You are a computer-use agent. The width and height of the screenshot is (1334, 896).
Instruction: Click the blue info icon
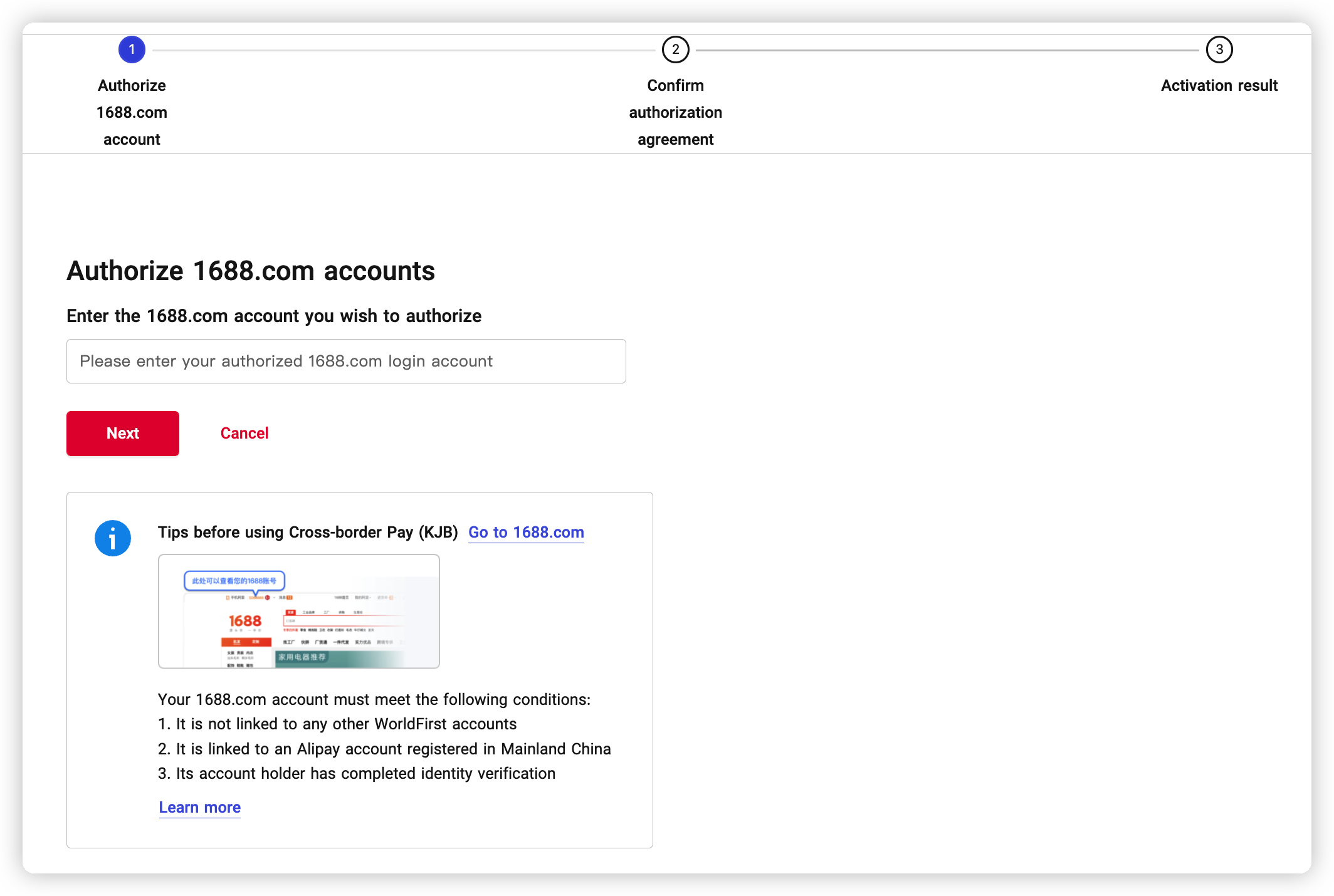[x=113, y=538]
